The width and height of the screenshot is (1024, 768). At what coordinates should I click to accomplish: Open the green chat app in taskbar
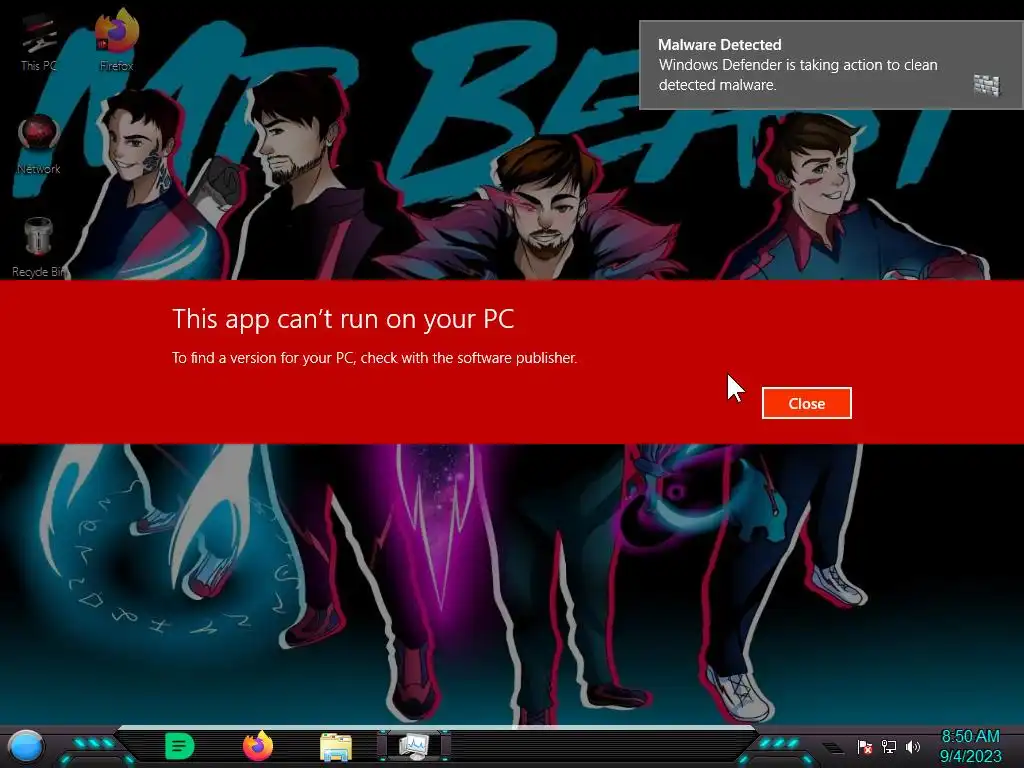coord(180,746)
